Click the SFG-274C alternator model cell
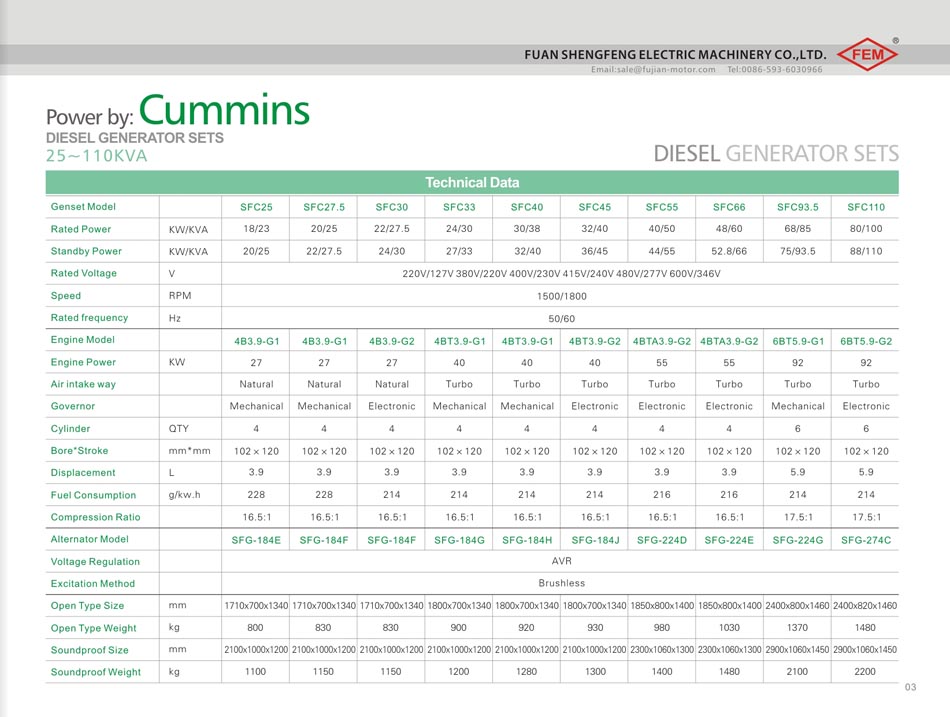The height and width of the screenshot is (717, 950). point(866,540)
